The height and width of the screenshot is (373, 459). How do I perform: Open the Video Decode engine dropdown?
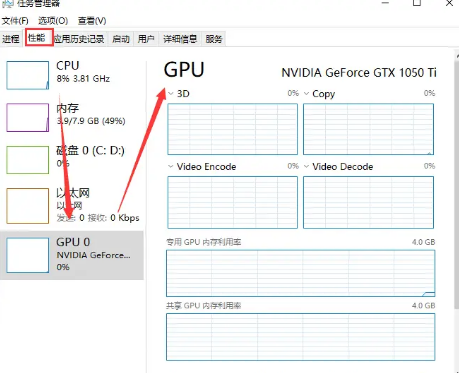pyautogui.click(x=306, y=166)
